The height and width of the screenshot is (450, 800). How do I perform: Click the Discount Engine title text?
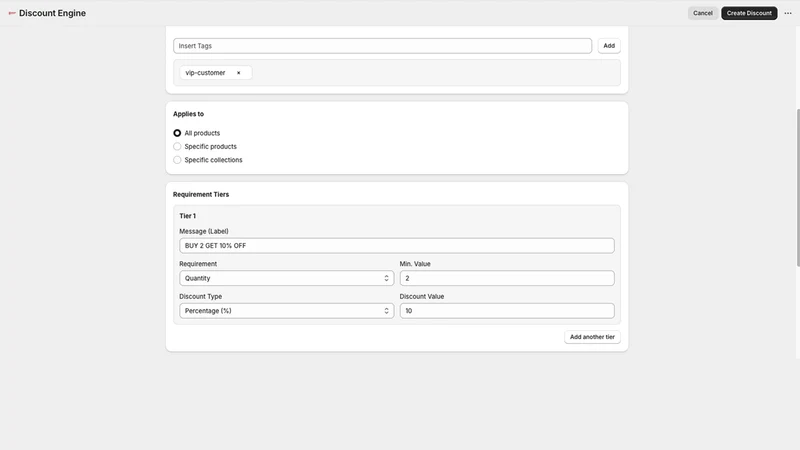tap(53, 13)
